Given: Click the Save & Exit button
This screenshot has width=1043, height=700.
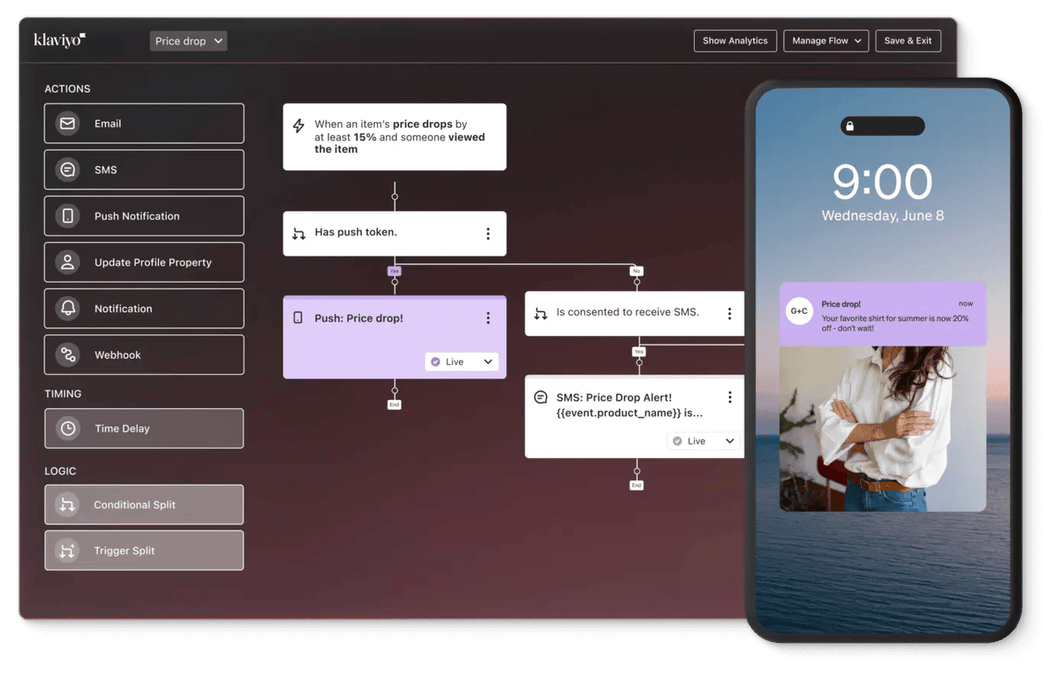Looking at the screenshot, I should click(908, 40).
